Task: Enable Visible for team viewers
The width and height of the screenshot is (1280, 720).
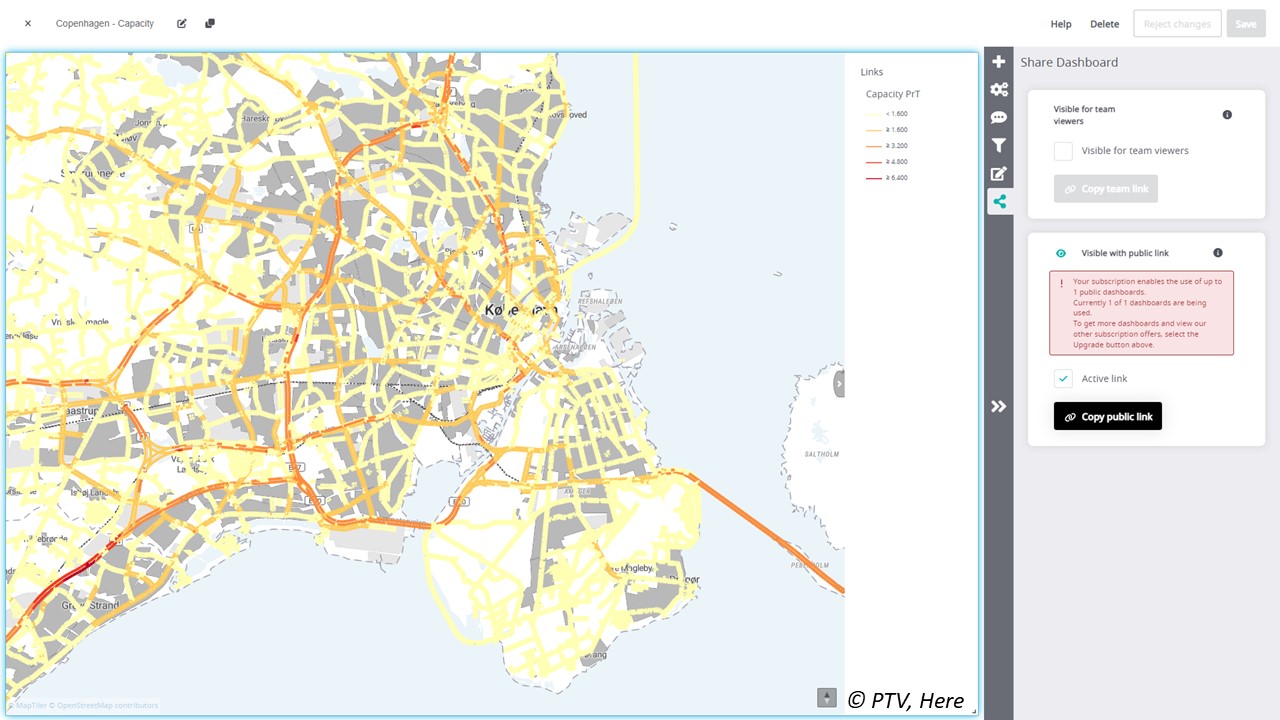Action: [x=1063, y=150]
